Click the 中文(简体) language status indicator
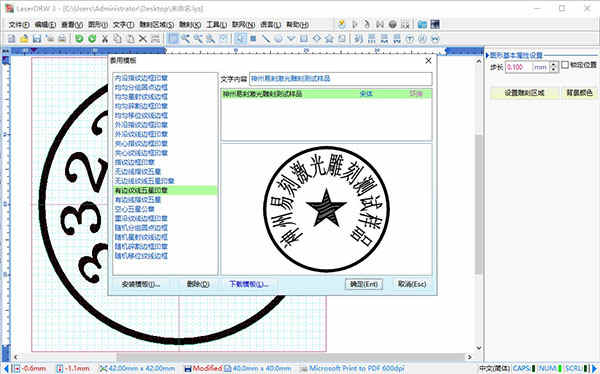Image resolution: width=600 pixels, height=374 pixels. (x=494, y=368)
